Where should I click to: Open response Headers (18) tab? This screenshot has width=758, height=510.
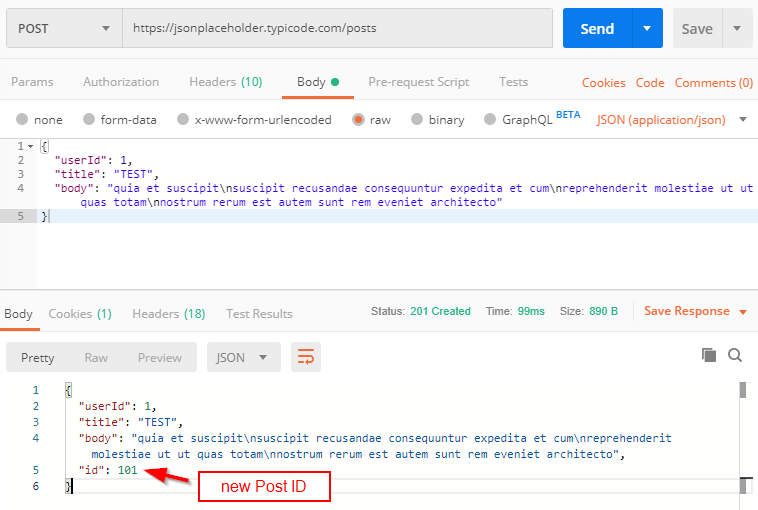tap(169, 314)
